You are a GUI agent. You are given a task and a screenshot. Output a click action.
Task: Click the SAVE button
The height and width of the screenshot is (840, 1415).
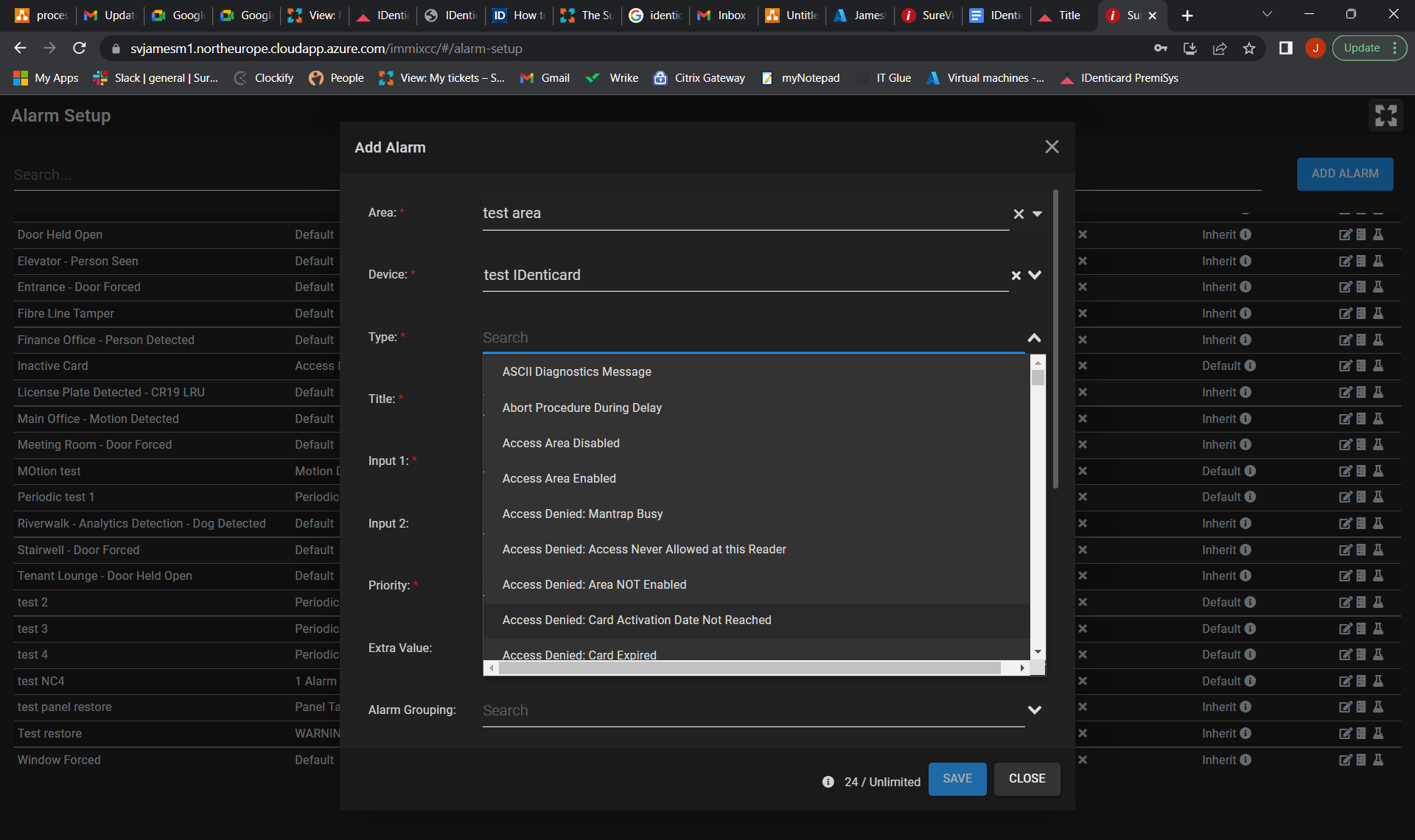(957, 779)
